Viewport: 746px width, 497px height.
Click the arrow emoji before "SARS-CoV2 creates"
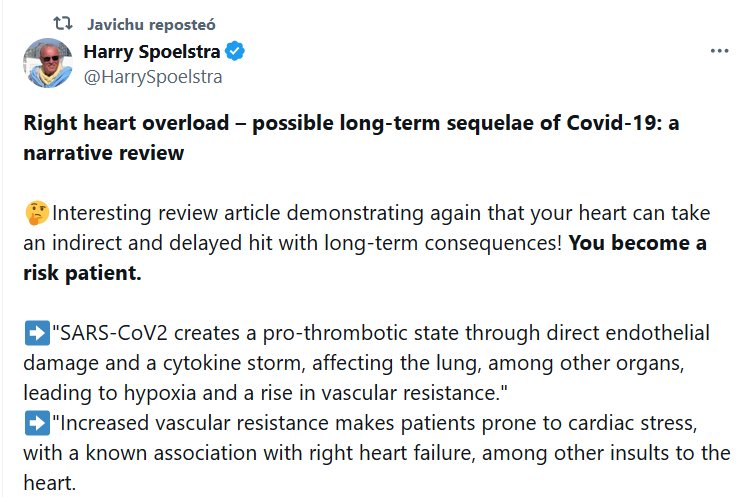pyautogui.click(x=34, y=333)
